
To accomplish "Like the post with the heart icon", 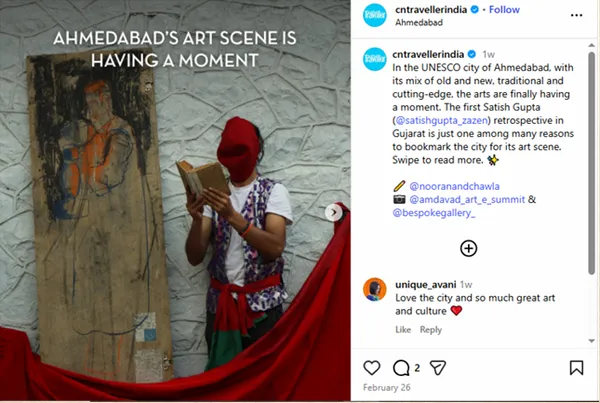I will (372, 369).
